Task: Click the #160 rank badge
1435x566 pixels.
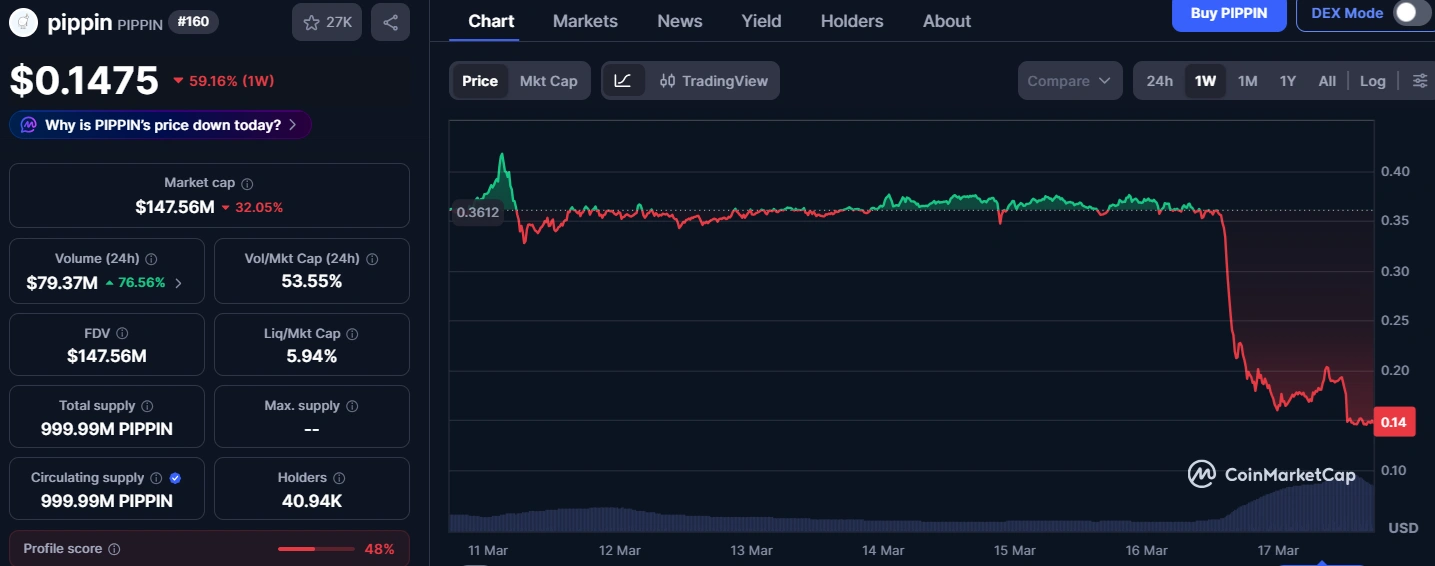Action: [194, 21]
